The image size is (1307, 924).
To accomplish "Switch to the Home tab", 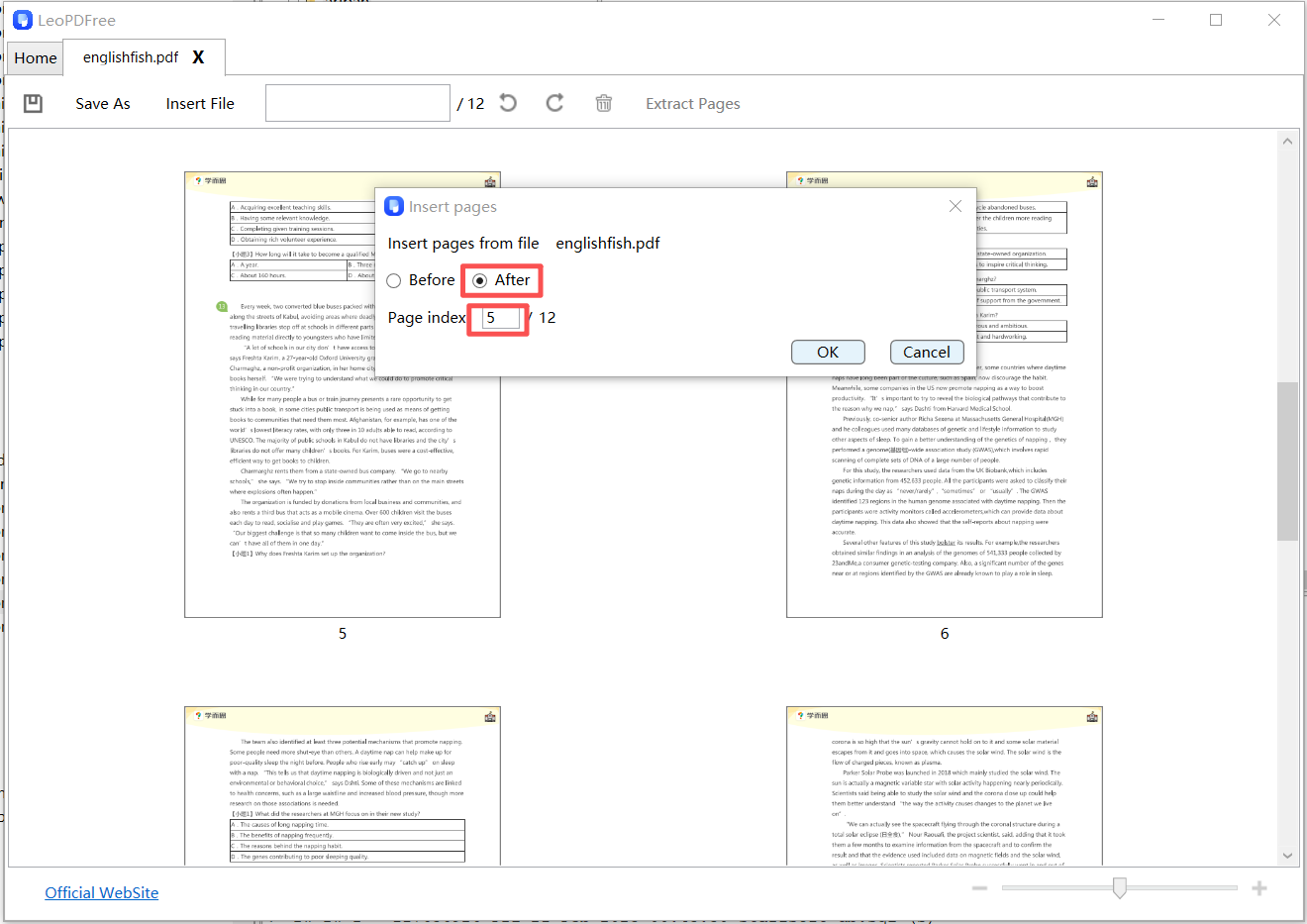I will tap(35, 57).
